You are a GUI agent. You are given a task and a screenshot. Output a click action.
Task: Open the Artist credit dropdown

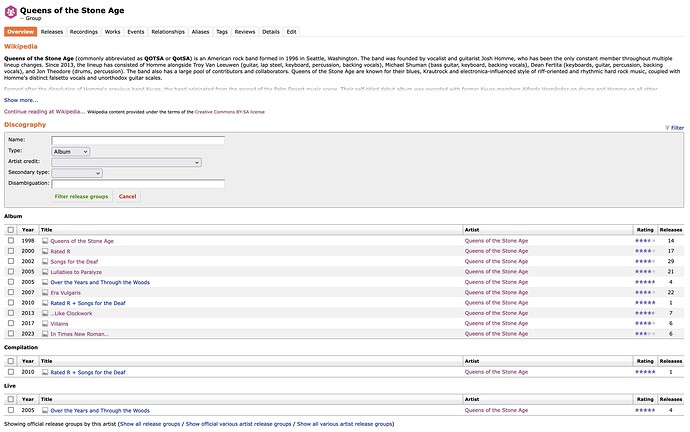[126, 162]
